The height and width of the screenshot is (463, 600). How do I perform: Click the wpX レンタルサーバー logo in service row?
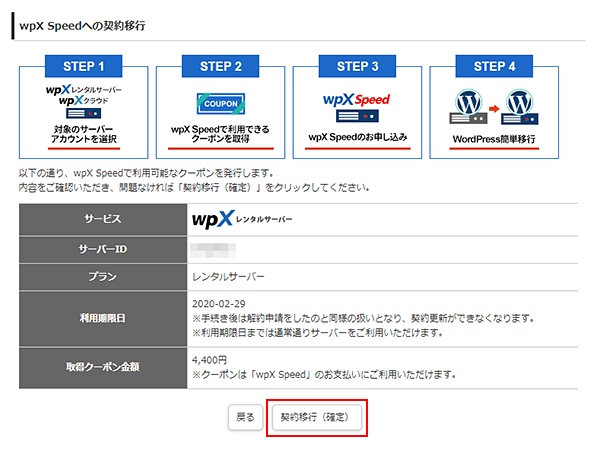pyautogui.click(x=242, y=219)
